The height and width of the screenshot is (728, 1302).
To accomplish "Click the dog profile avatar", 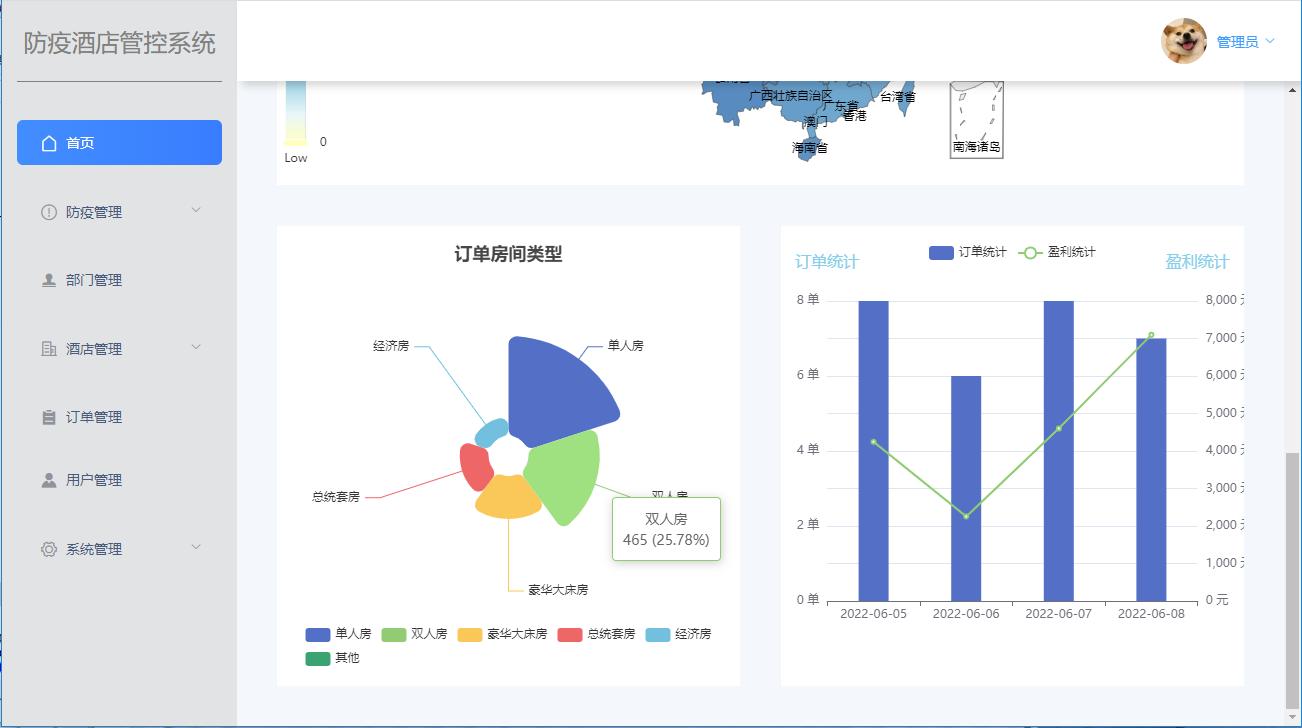I will pos(1184,41).
